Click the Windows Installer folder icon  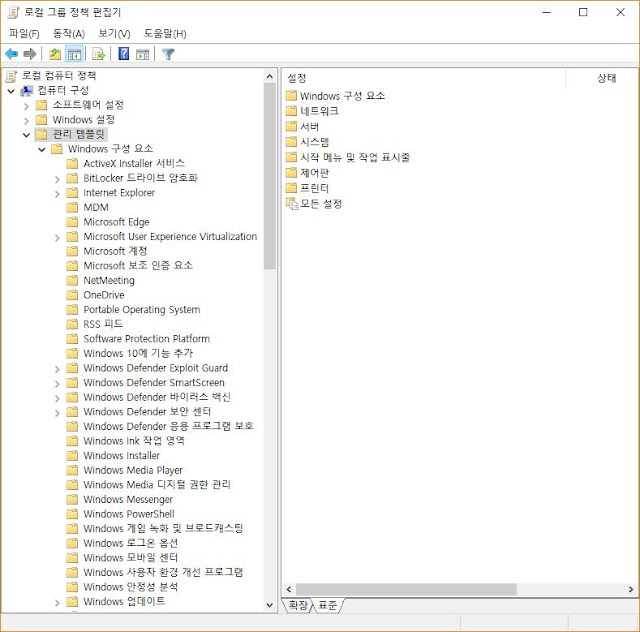click(72, 455)
